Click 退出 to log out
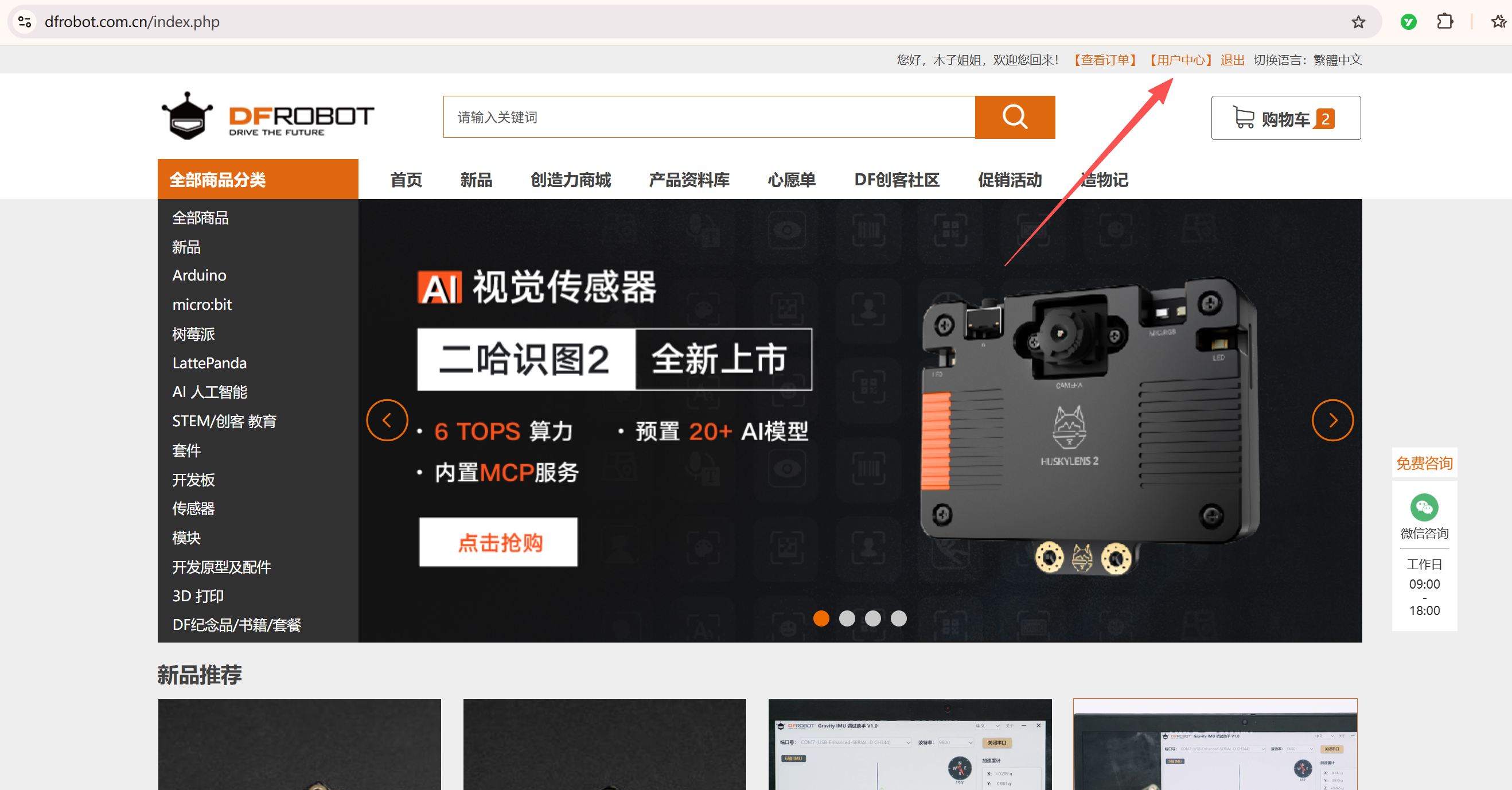Viewport: 1512px width, 790px height. [x=1232, y=60]
